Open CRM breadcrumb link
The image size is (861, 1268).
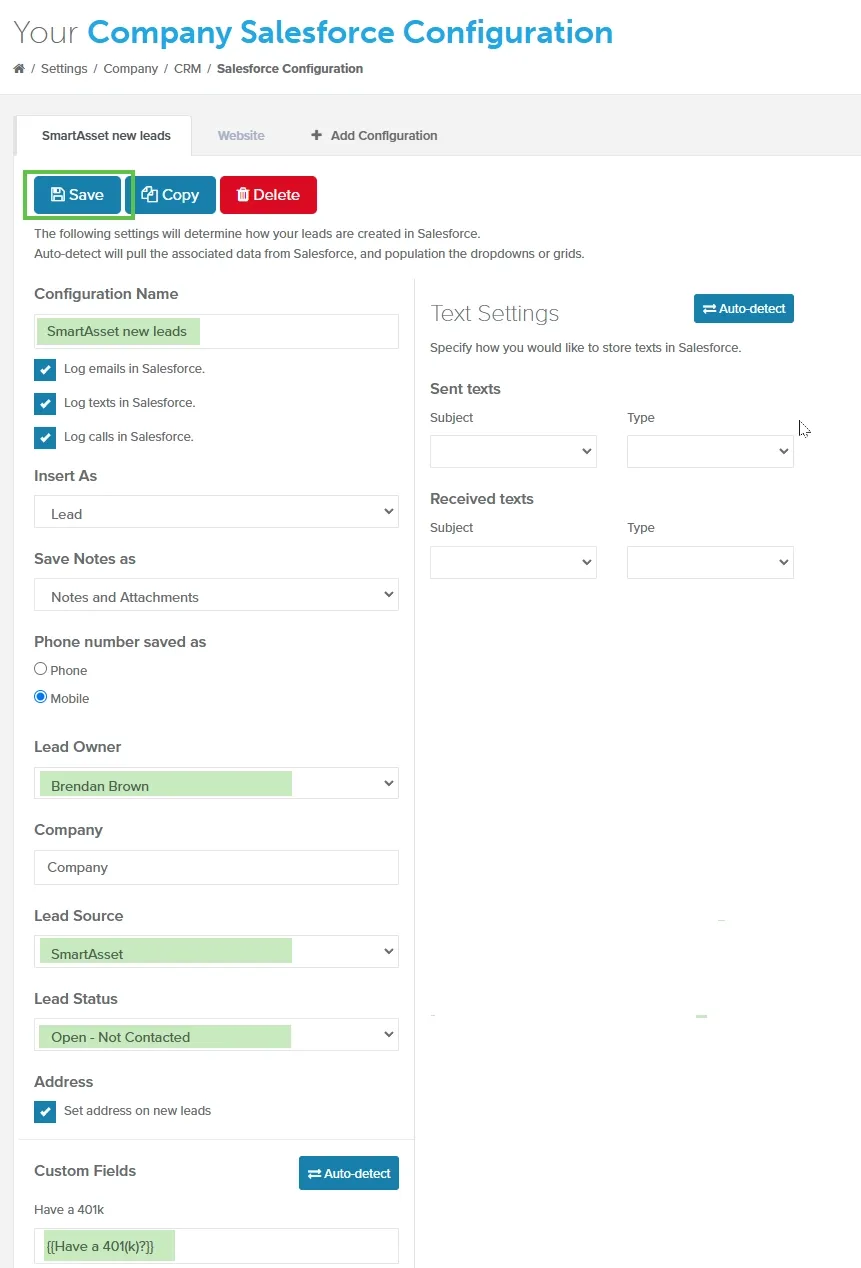(x=188, y=69)
